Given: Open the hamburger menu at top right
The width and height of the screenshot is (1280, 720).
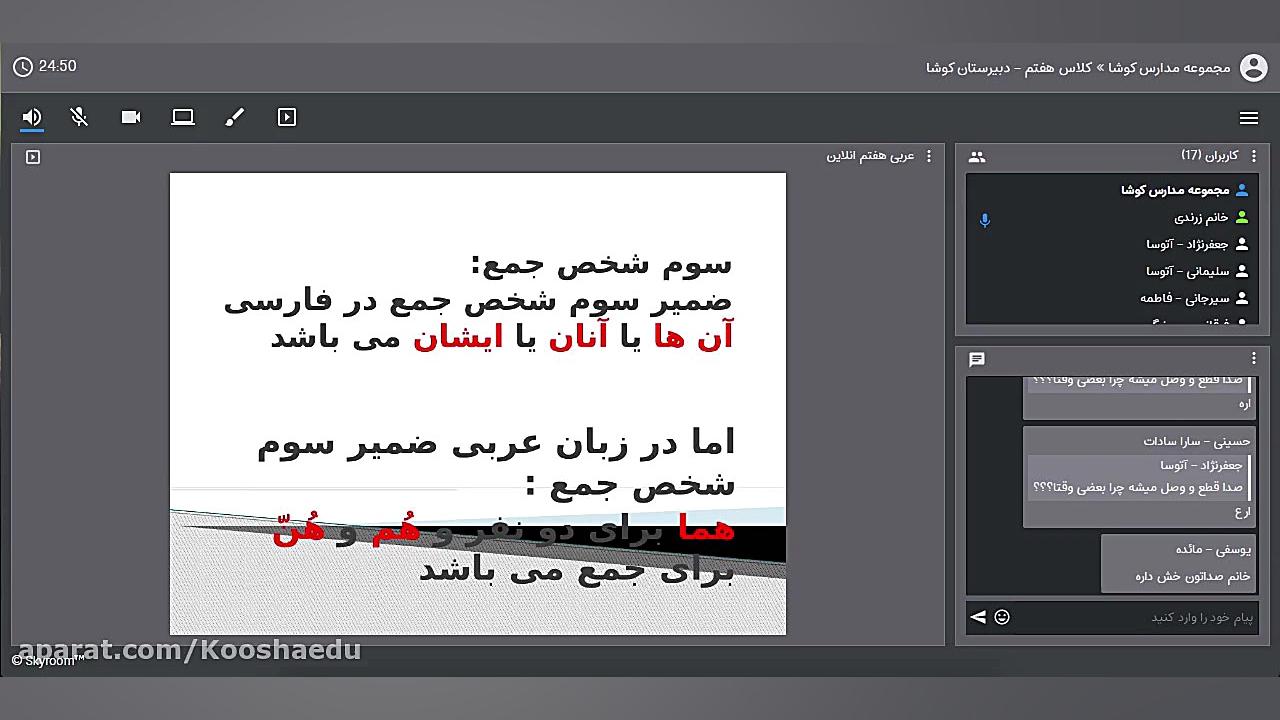Looking at the screenshot, I should 1249,117.
